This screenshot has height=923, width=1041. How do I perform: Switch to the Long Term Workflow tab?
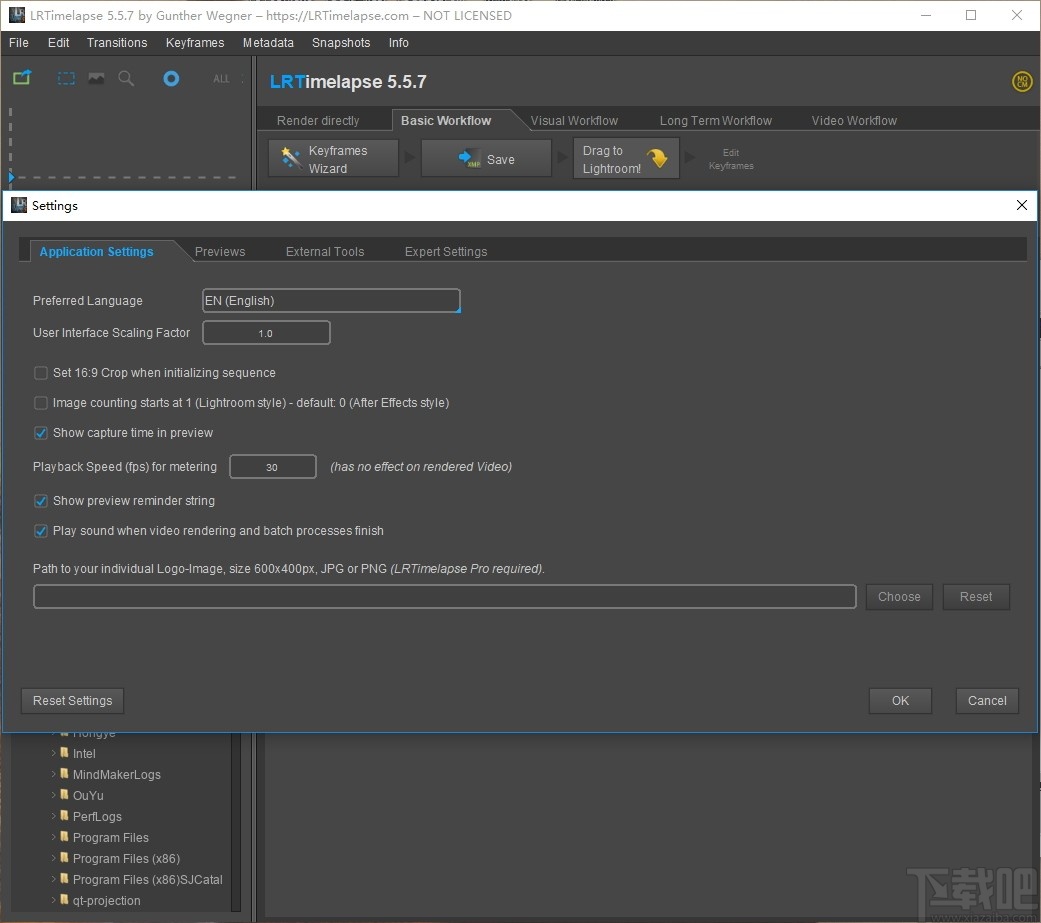716,121
